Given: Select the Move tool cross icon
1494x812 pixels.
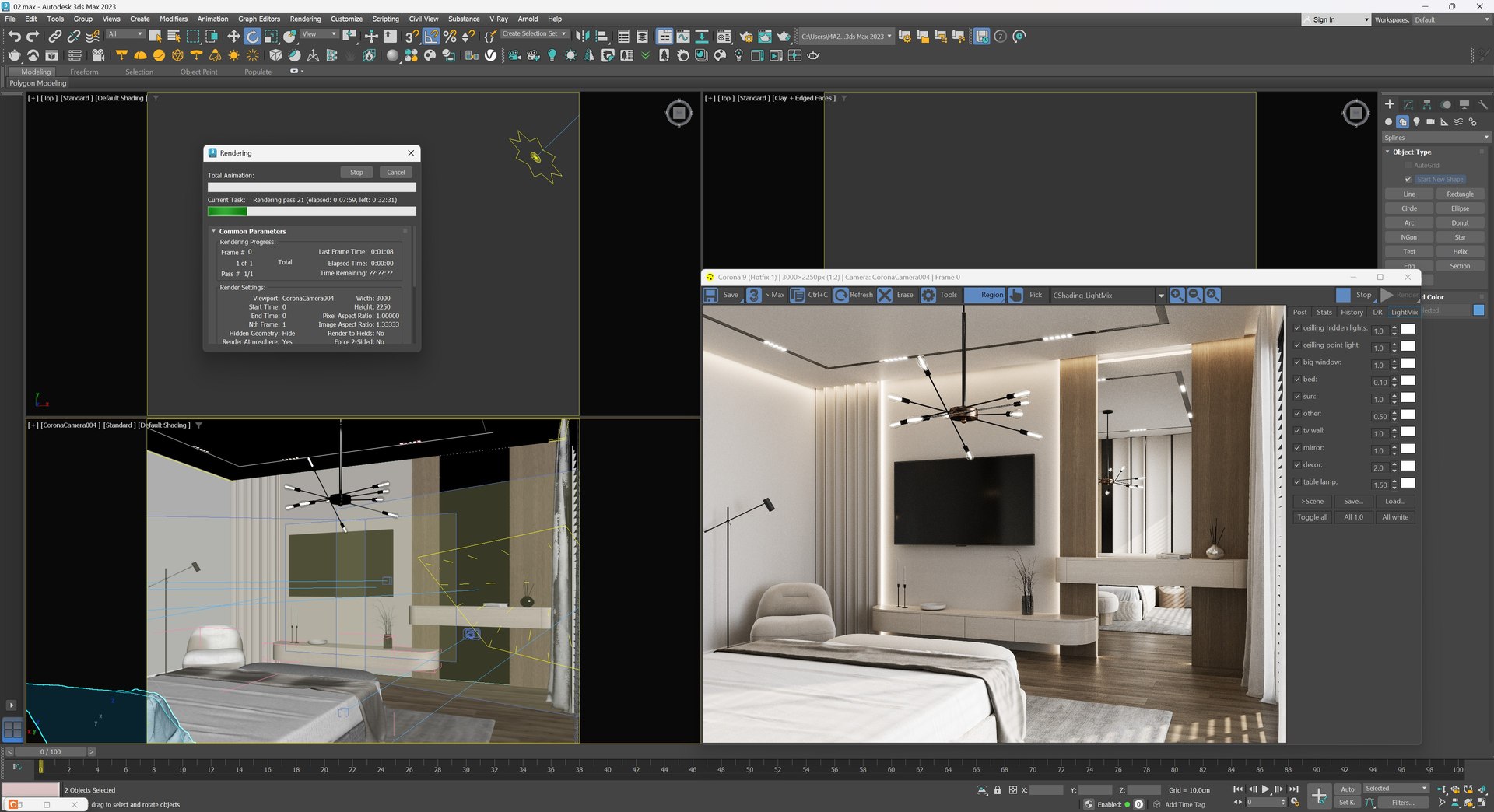Looking at the screenshot, I should (x=233, y=36).
